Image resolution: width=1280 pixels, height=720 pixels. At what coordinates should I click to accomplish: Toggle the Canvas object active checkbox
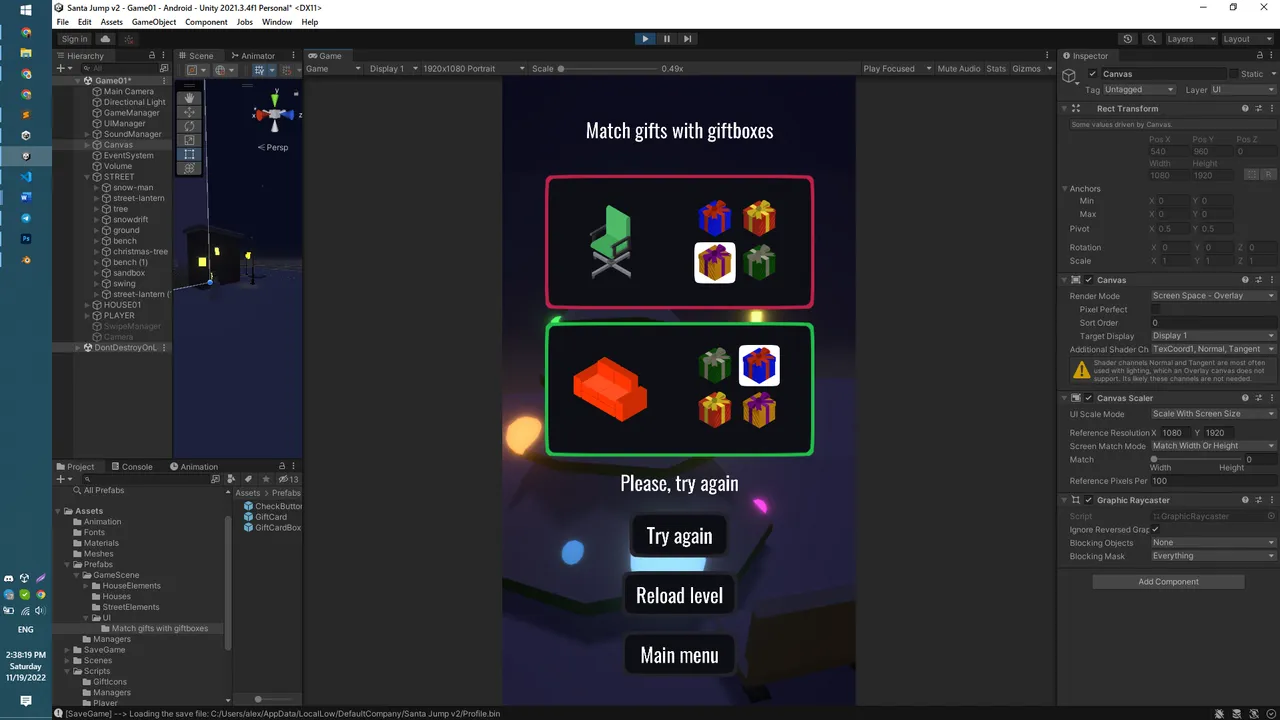pyautogui.click(x=1093, y=74)
